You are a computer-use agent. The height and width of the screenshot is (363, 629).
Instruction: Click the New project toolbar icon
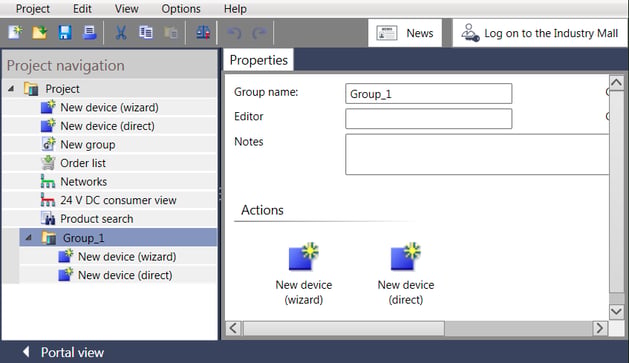point(15,32)
